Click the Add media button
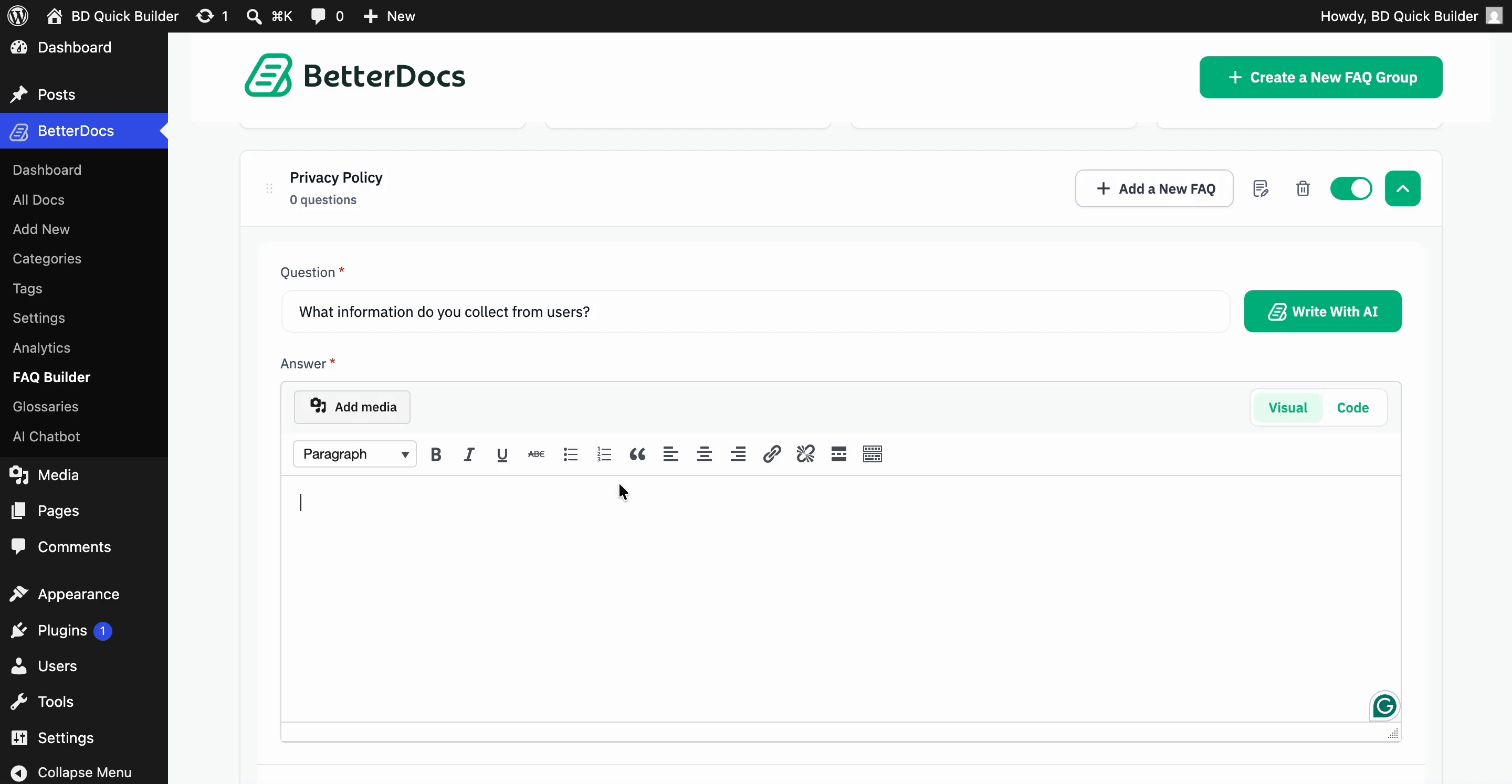 pos(352,407)
